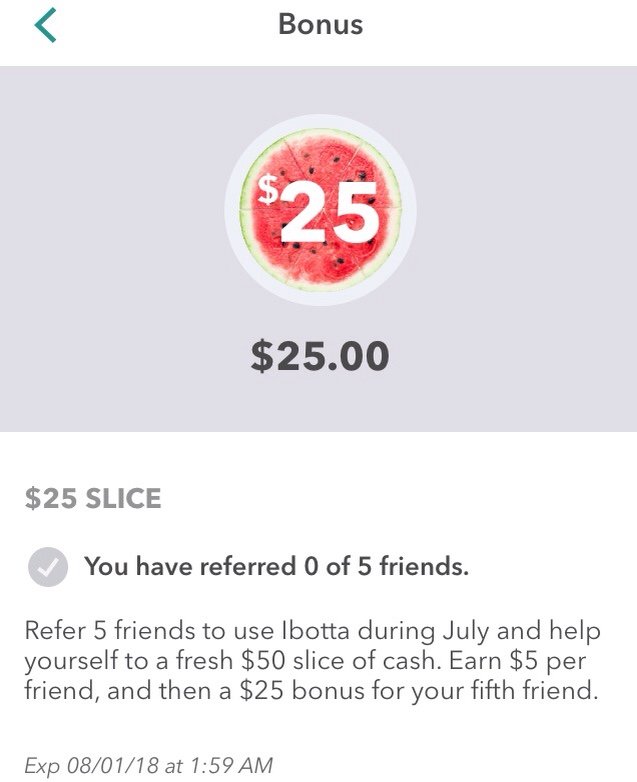The image size is (637, 782).
Task: Toggle the grey referral checkmark circle
Action: pyautogui.click(x=47, y=567)
